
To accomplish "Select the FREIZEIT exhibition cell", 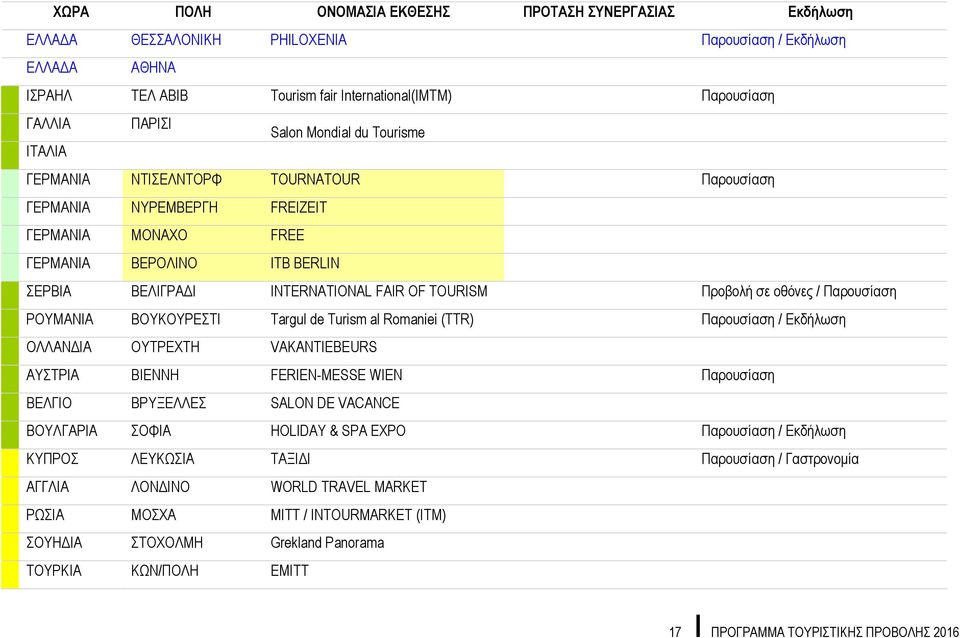I will [298, 208].
